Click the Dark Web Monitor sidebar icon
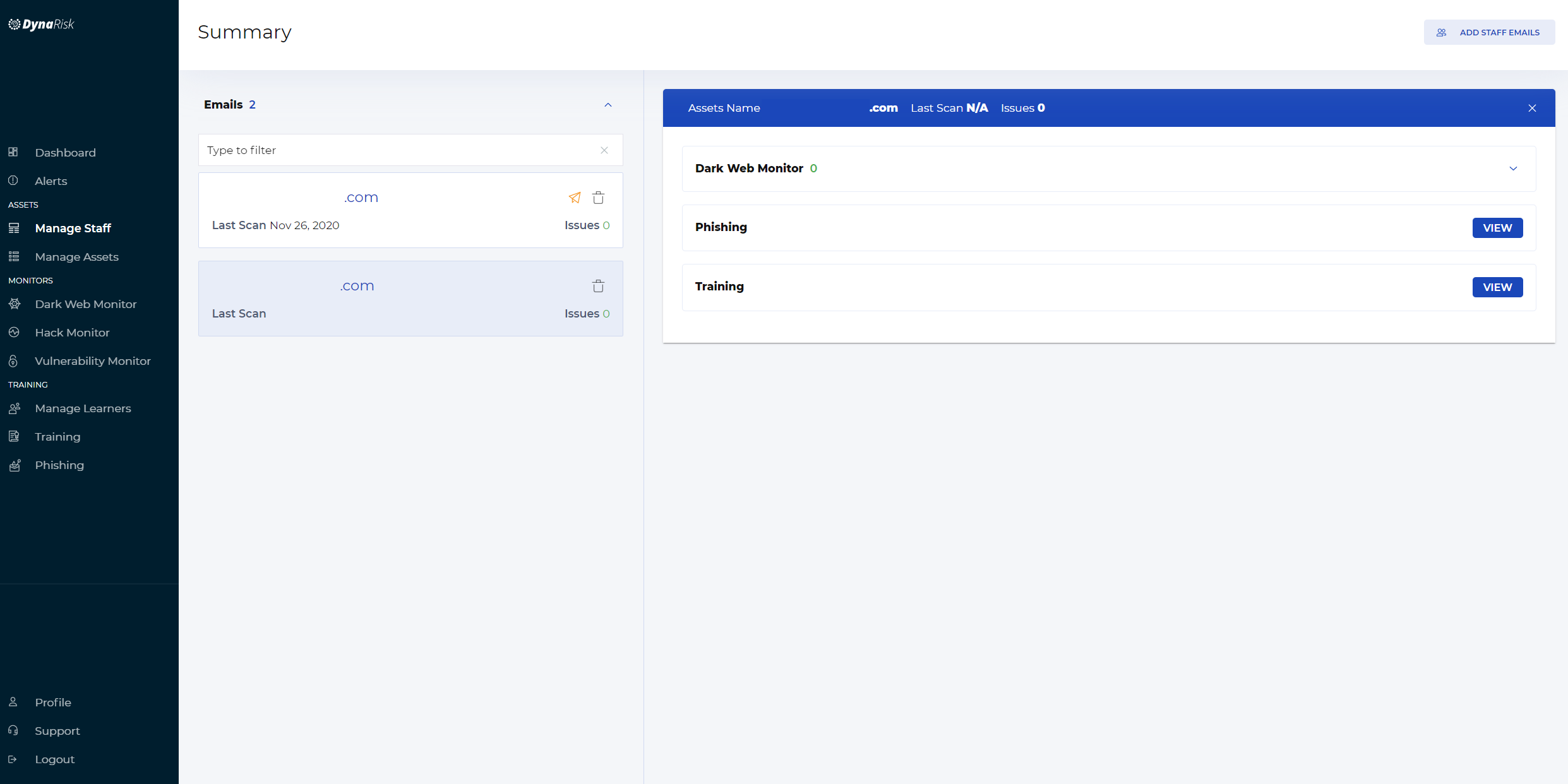The image size is (1568, 784). click(x=15, y=304)
